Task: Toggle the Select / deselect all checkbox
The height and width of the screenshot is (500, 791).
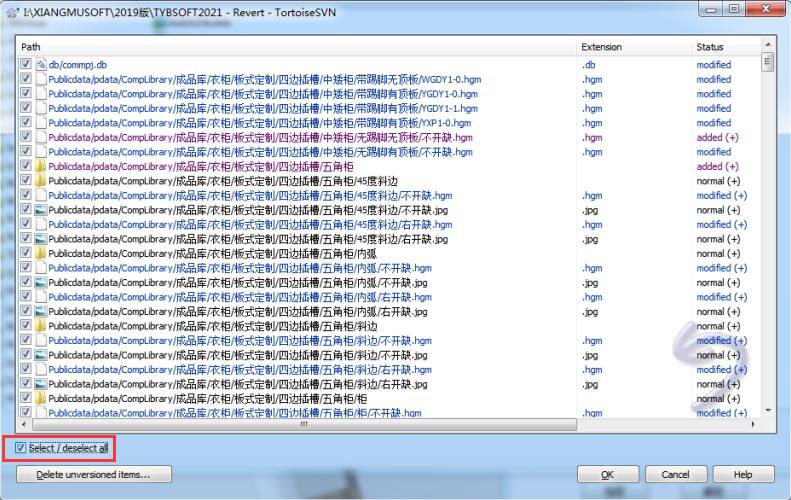Action: (20, 448)
